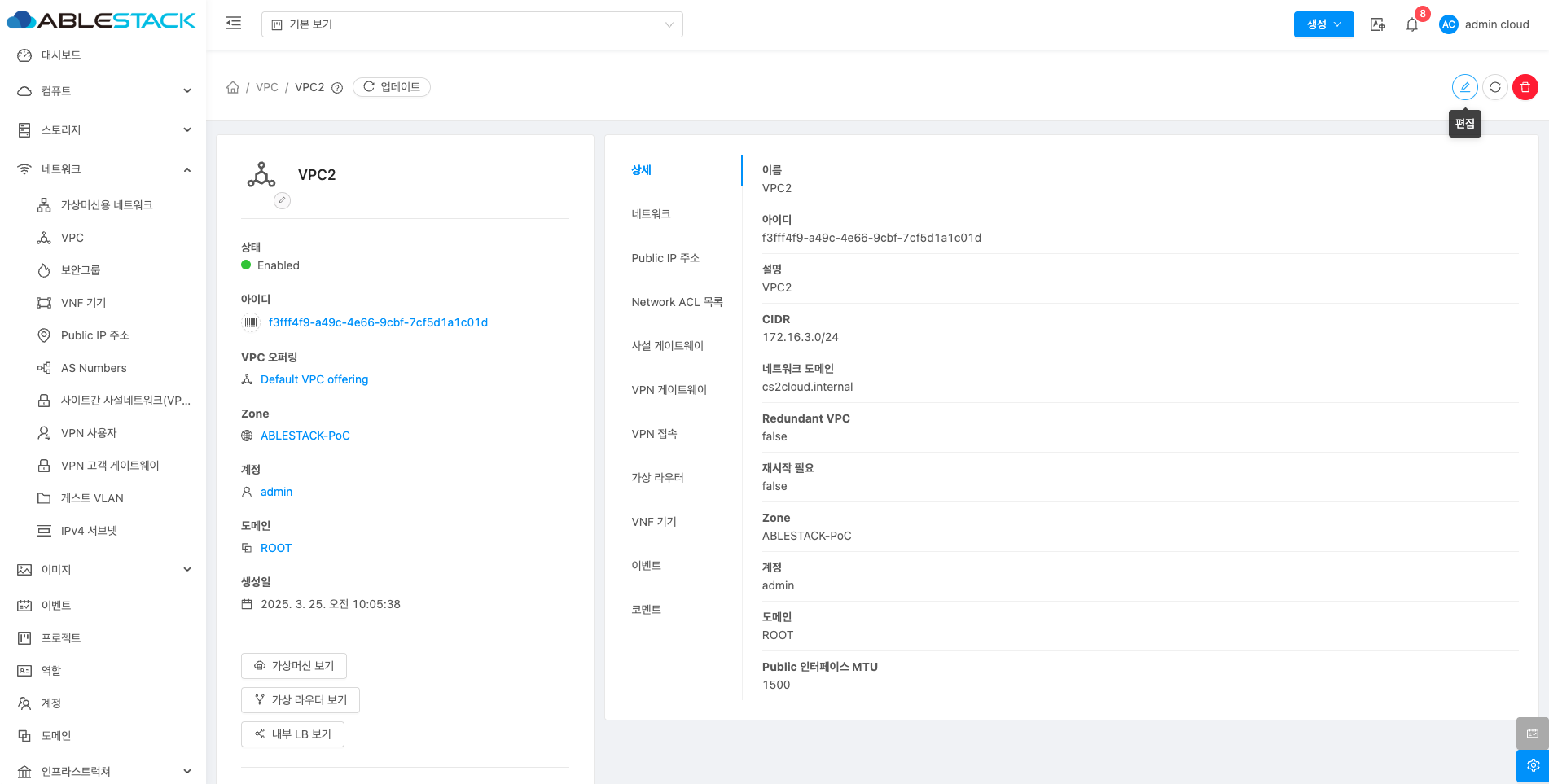1549x784 pixels.
Task: Click the help question mark next to VPC2
Action: pos(337,88)
